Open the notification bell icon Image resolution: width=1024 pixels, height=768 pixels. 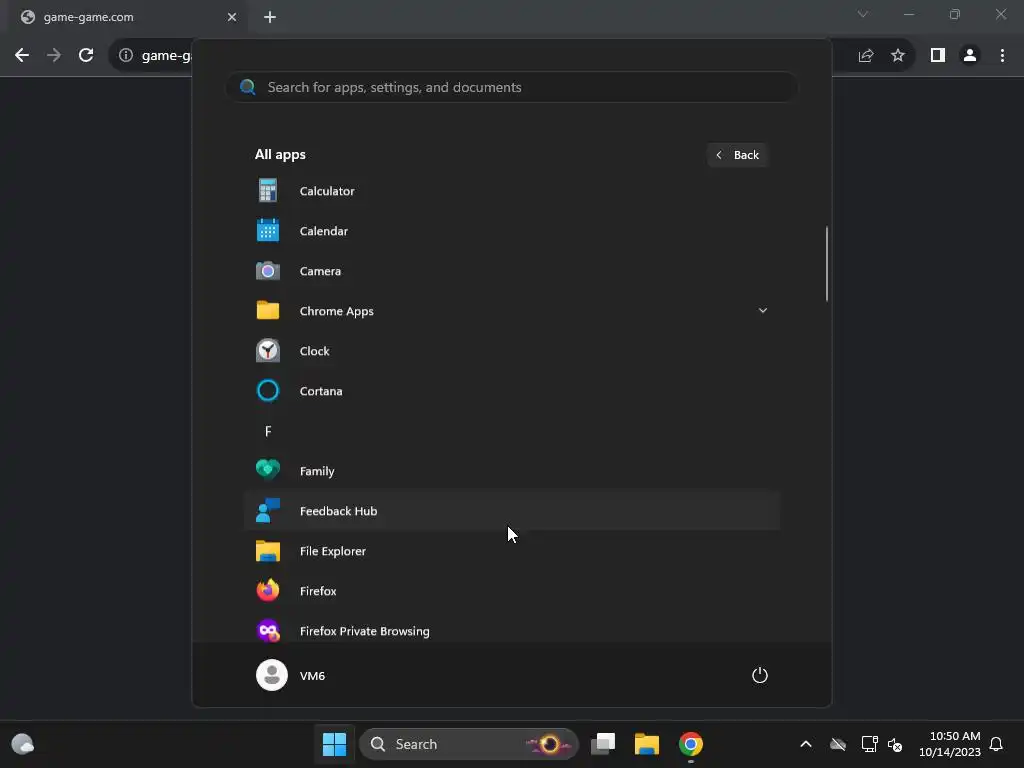tap(996, 744)
